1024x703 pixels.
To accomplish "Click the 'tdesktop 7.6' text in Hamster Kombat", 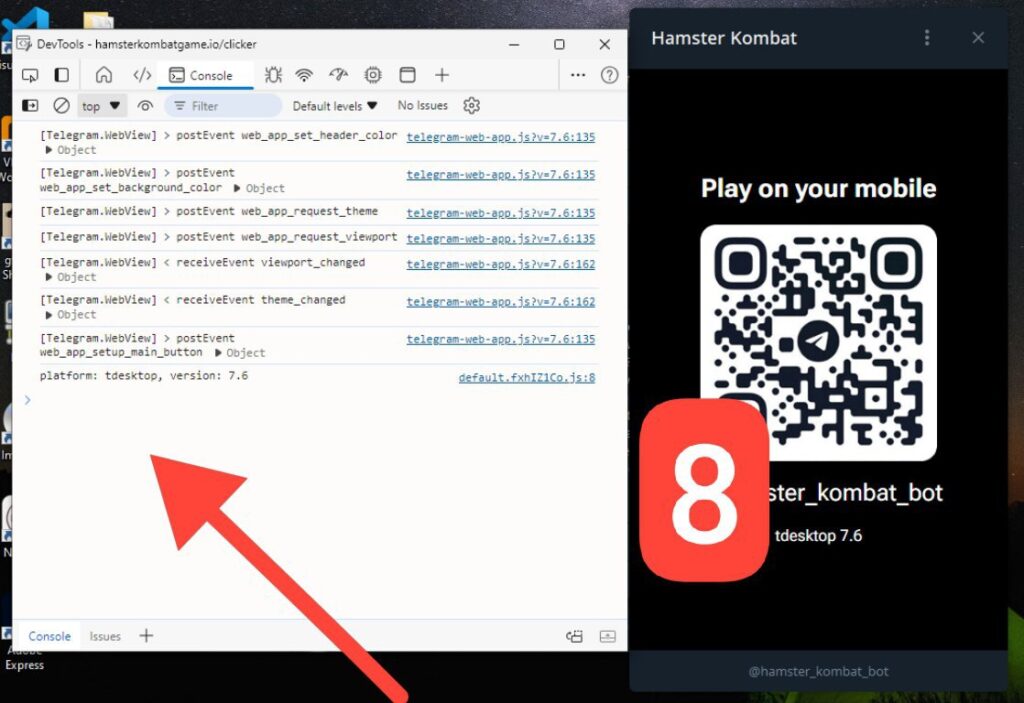I will [x=818, y=536].
